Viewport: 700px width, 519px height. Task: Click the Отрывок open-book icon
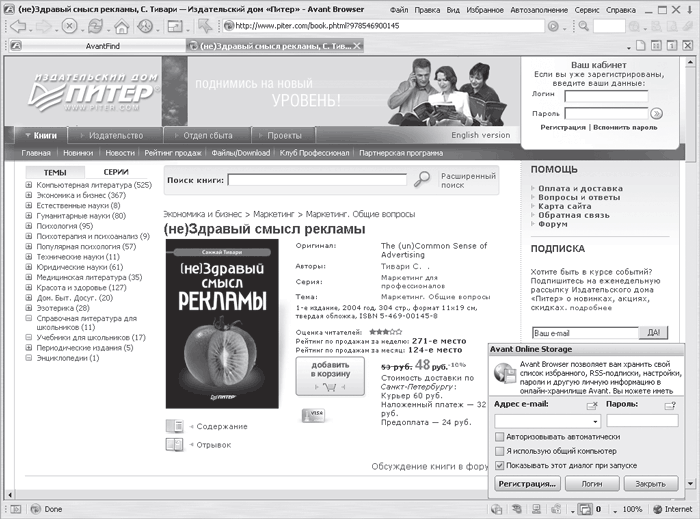point(174,445)
